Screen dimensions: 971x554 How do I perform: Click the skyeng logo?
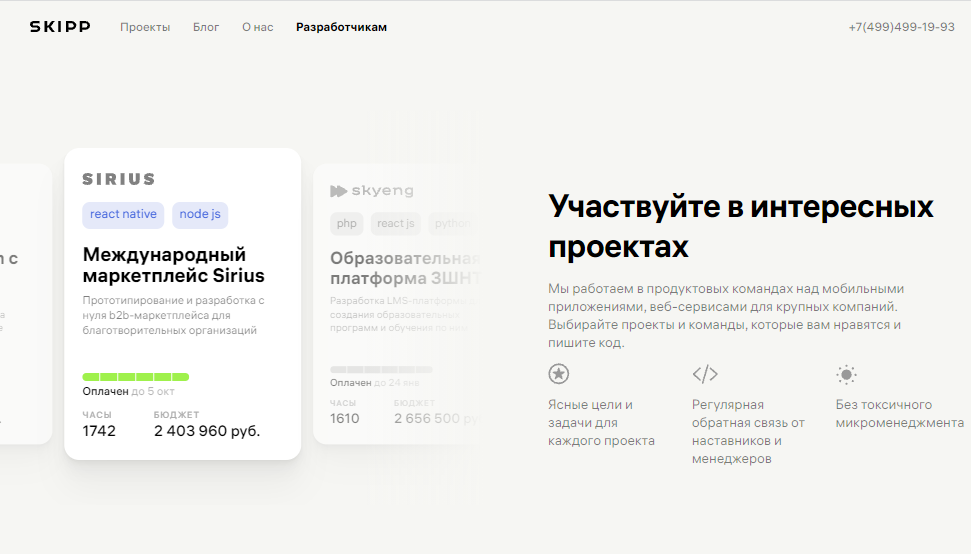[372, 191]
